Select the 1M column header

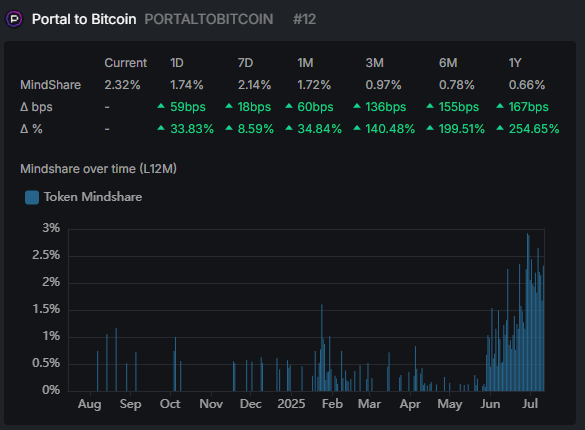(x=305, y=63)
